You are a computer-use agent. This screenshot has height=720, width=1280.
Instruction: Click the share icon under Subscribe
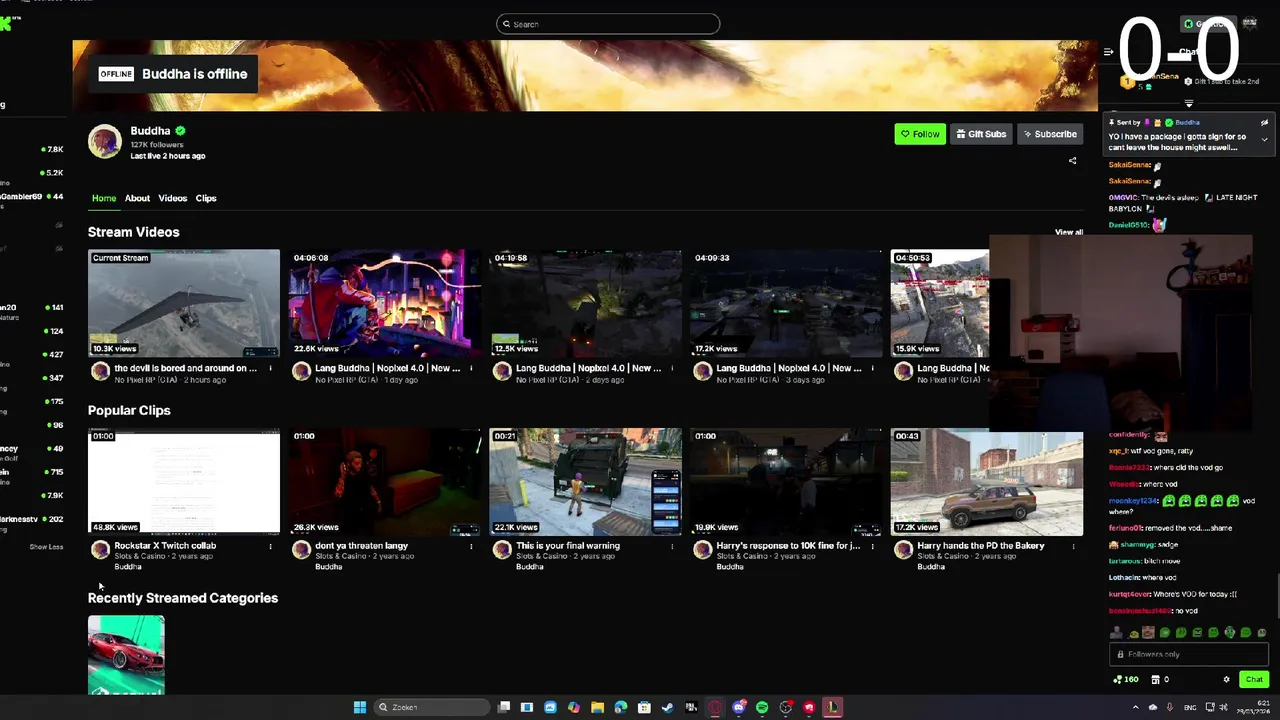pos(1073,161)
